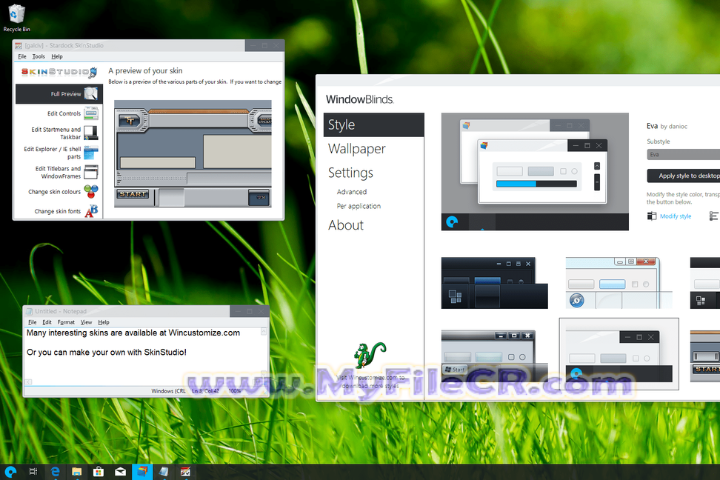Click WindowBlinds icon on the taskbar
Image resolution: width=720 pixels, height=480 pixels.
(142, 472)
